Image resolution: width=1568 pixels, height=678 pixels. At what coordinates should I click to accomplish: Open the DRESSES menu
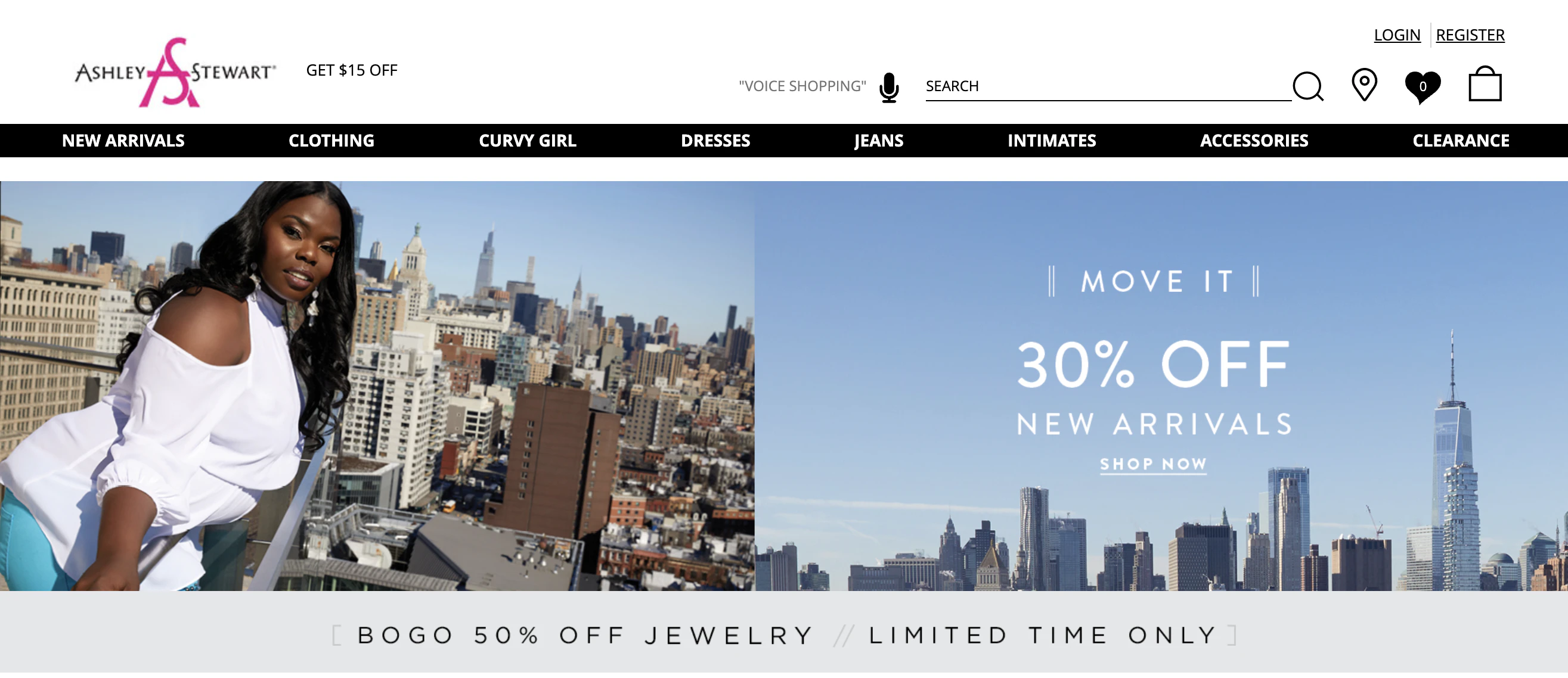pos(715,141)
